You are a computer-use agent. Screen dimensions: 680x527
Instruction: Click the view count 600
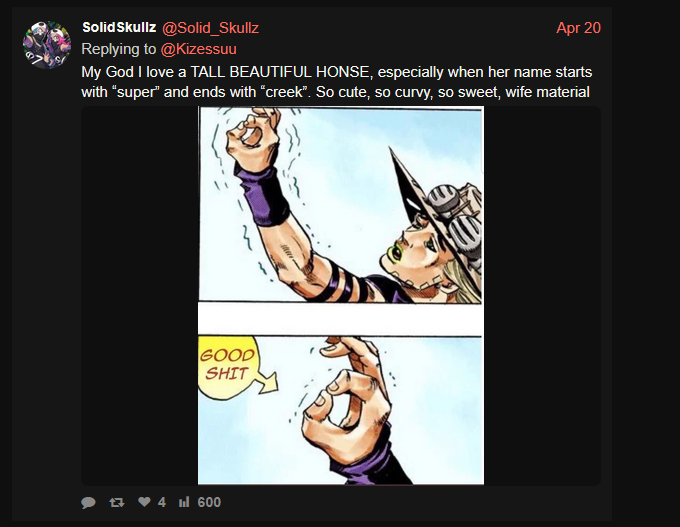209,502
